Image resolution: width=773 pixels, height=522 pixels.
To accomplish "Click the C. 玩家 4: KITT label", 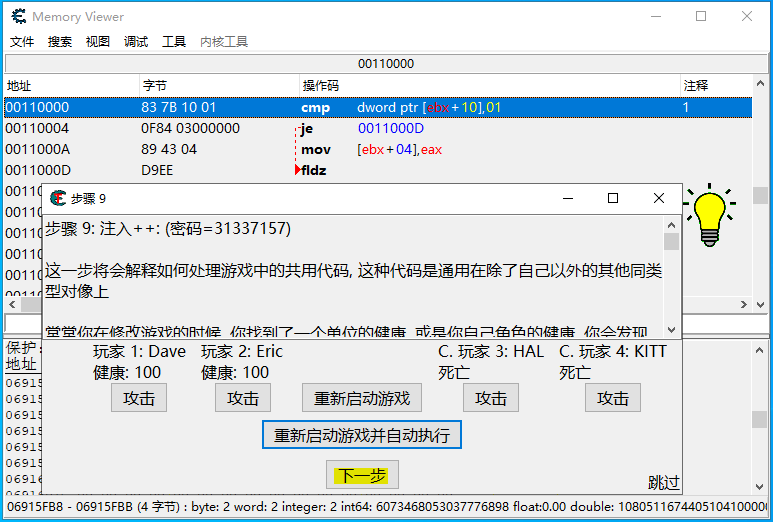I will (x=613, y=351).
